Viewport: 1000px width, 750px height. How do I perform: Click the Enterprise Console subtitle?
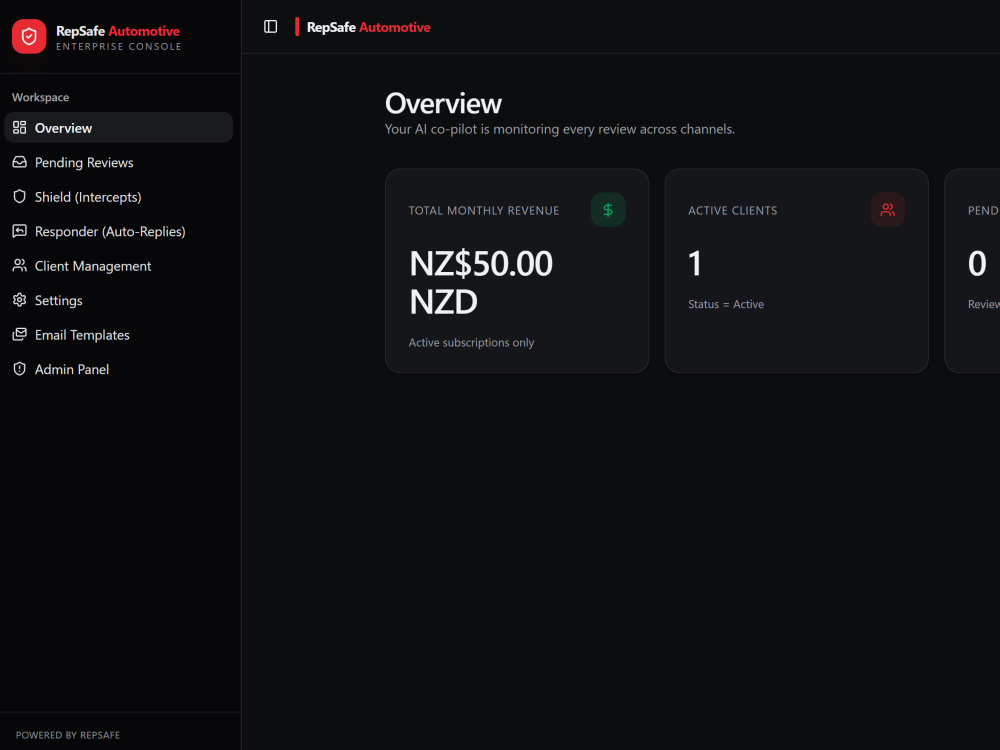pos(119,47)
